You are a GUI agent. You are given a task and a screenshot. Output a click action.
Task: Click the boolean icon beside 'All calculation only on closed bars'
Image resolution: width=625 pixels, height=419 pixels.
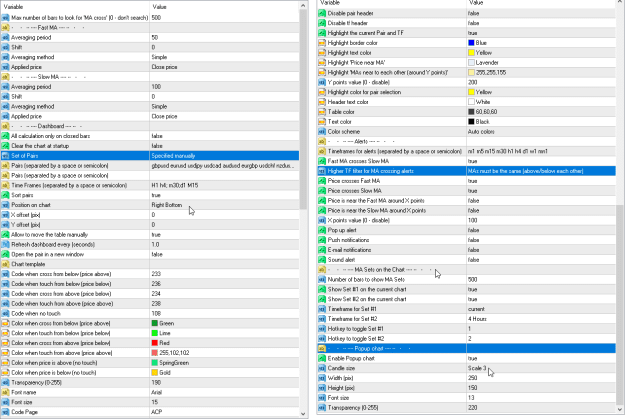5,136
